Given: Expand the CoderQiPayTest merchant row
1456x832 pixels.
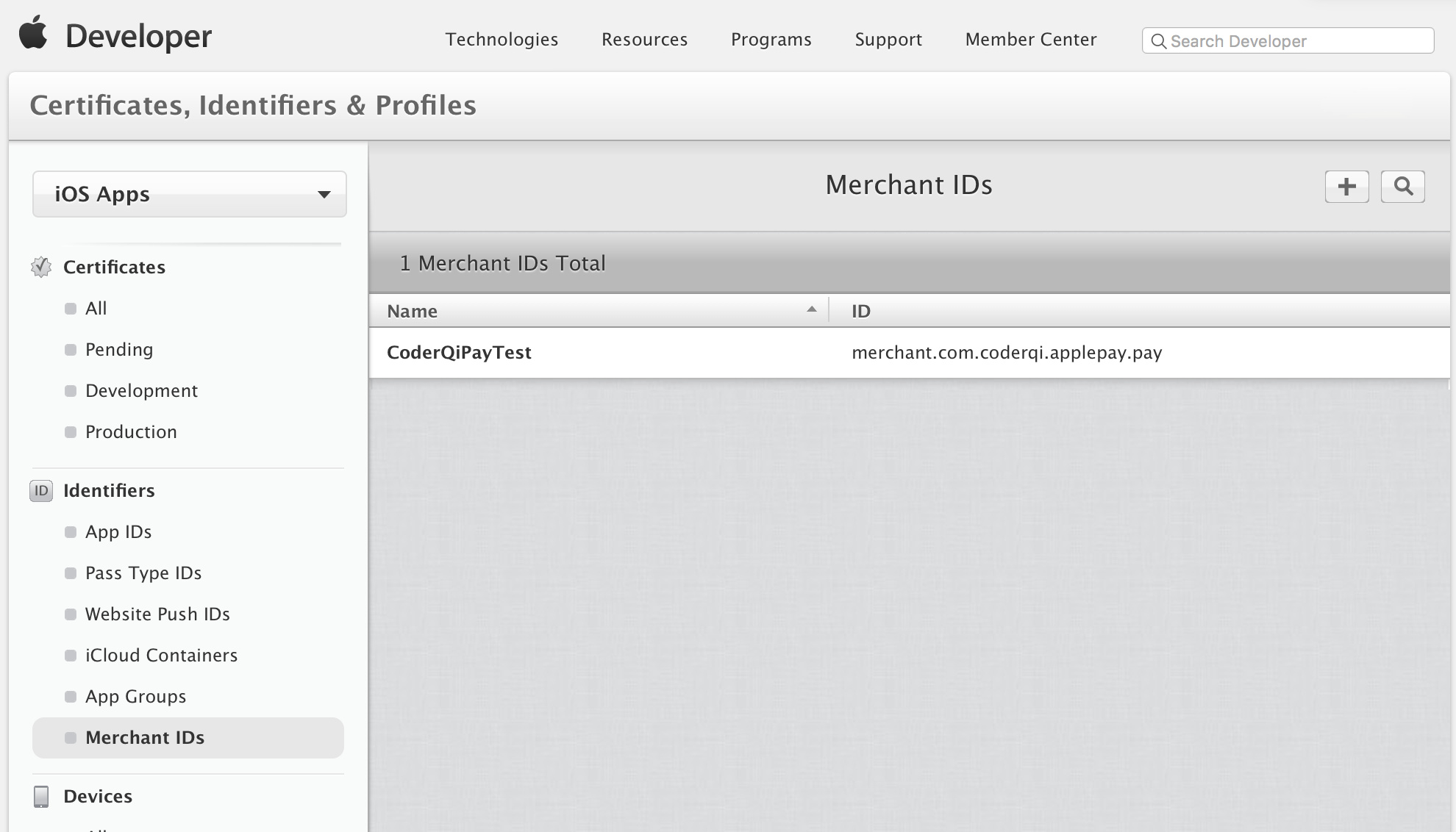Looking at the screenshot, I should click(x=459, y=353).
